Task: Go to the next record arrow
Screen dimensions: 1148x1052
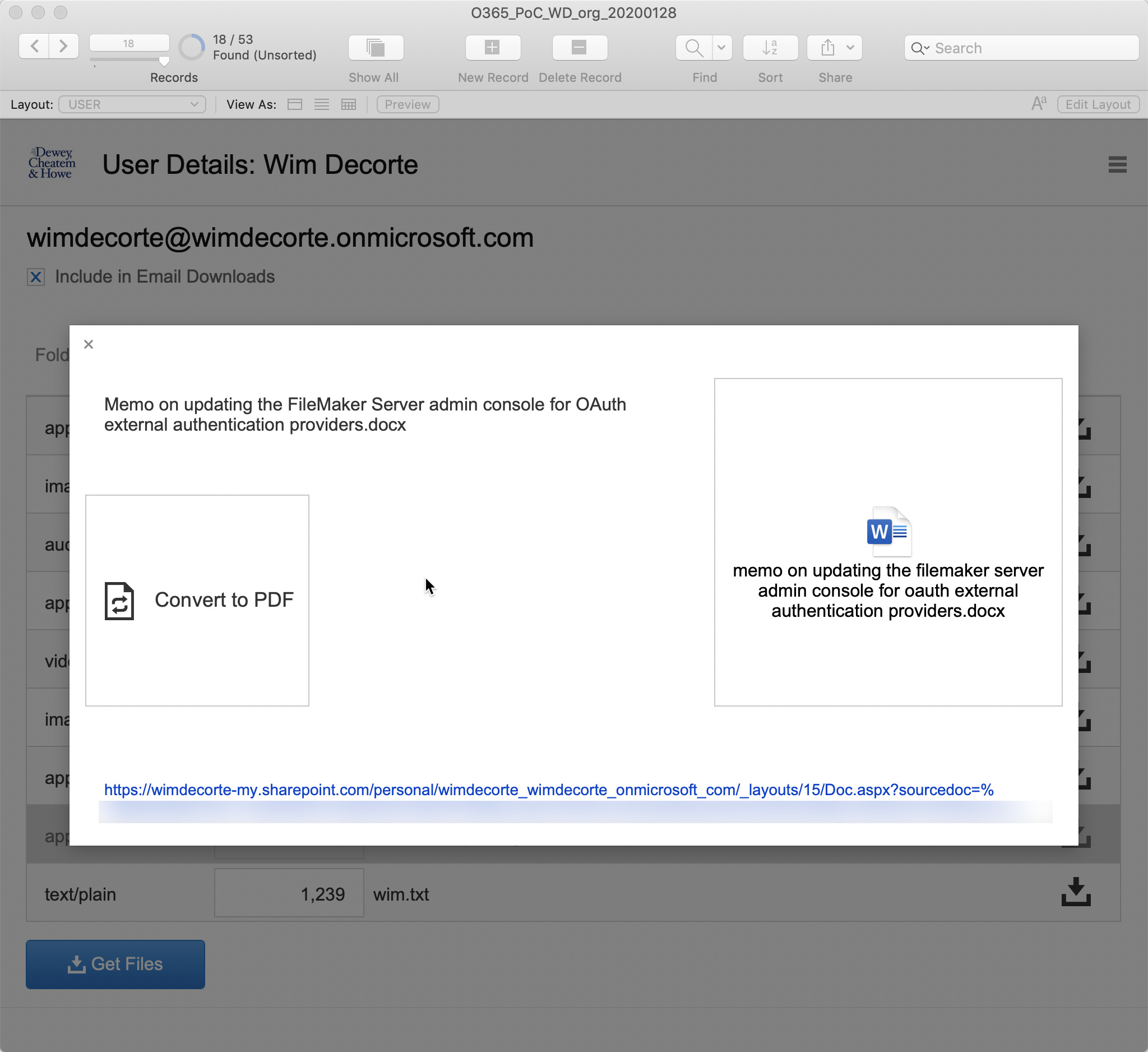Action: point(64,46)
